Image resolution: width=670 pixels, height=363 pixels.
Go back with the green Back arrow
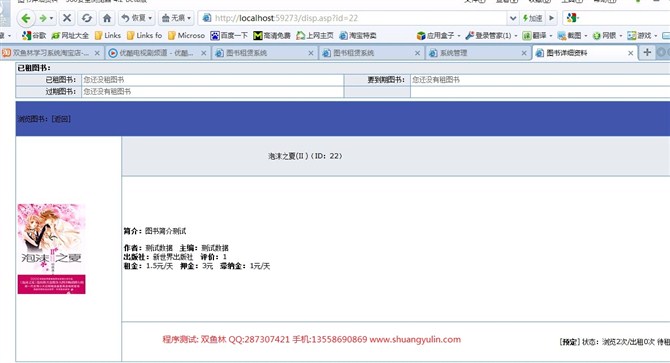(x=26, y=18)
